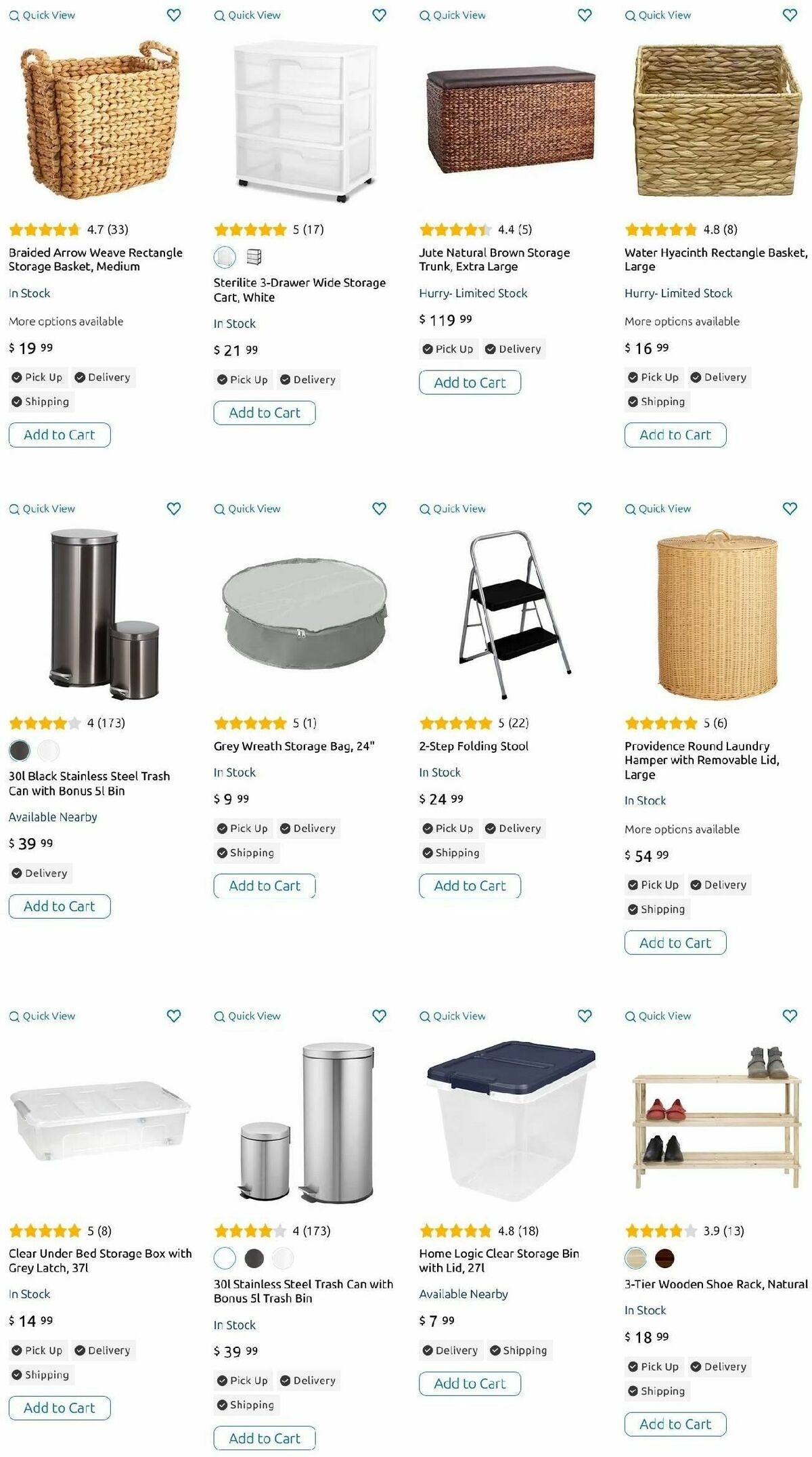The width and height of the screenshot is (812, 1457).
Task: Open Quick View for 2-Step Folding Stool
Action: click(453, 508)
